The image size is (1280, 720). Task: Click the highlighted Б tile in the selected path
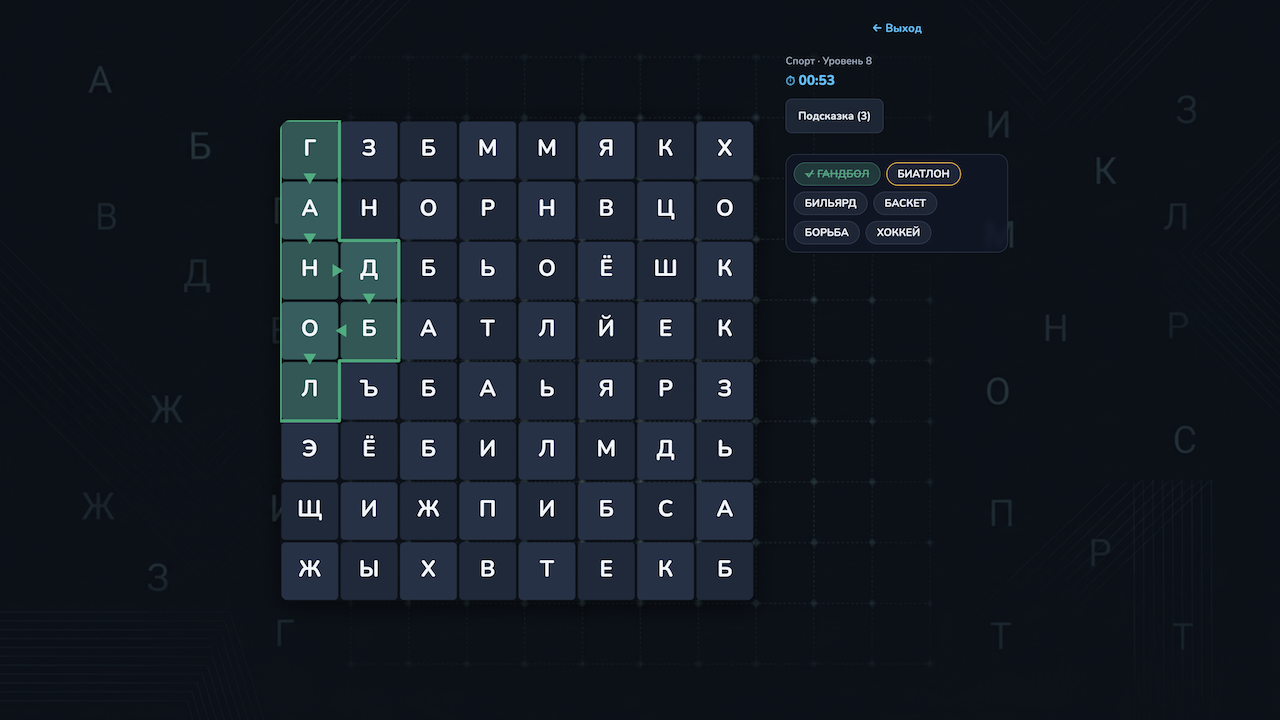(369, 330)
